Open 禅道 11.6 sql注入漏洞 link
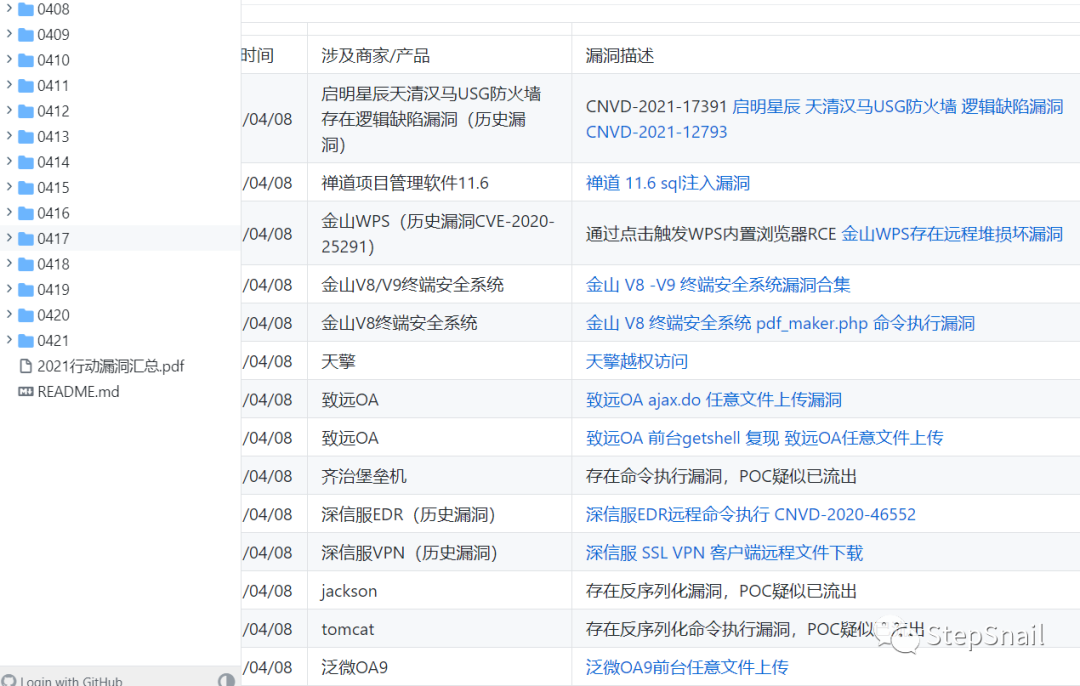Image resolution: width=1080 pixels, height=686 pixels. [668, 183]
